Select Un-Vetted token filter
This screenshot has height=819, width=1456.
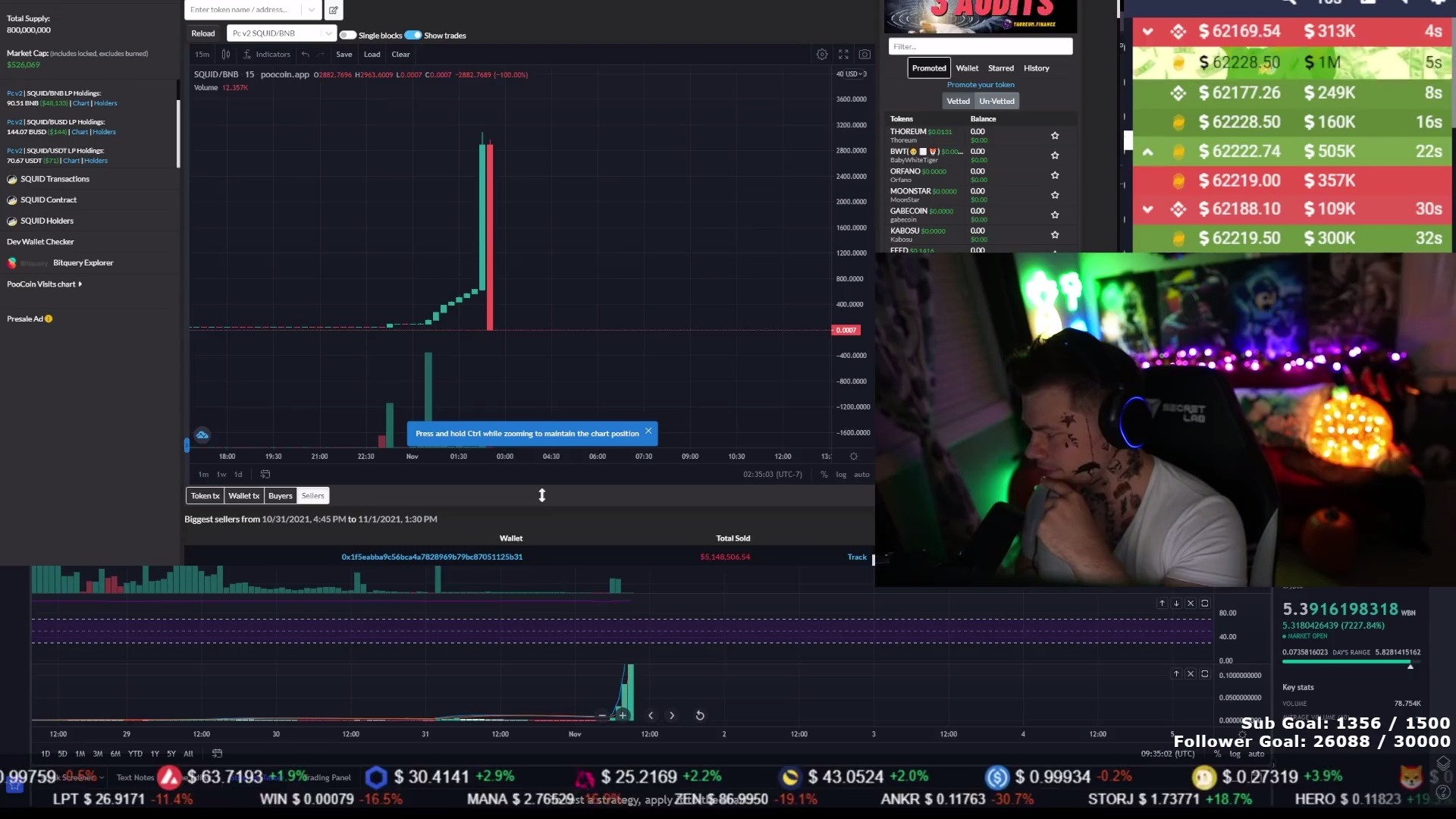996,102
